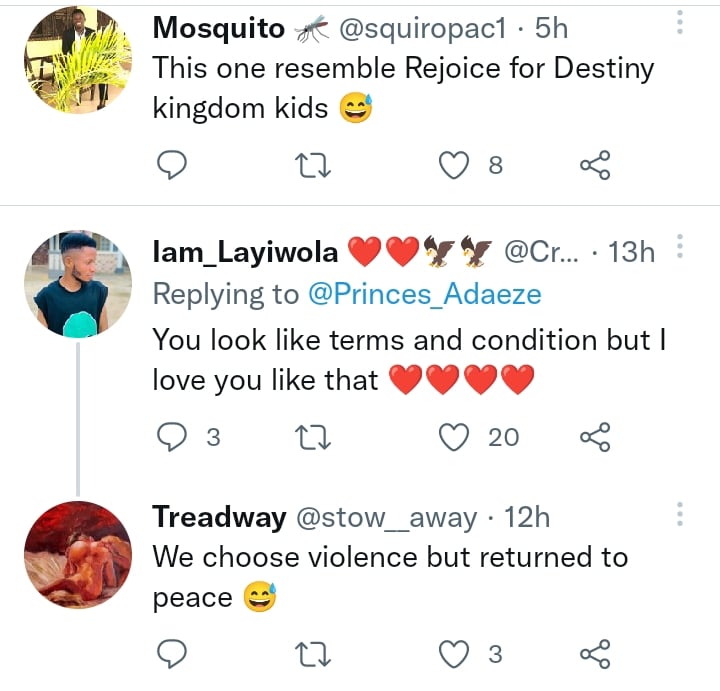Retweet Iam_Layiwola's terms and condition tweet
Image resolution: width=720 pixels, height=691 pixels.
[x=313, y=435]
